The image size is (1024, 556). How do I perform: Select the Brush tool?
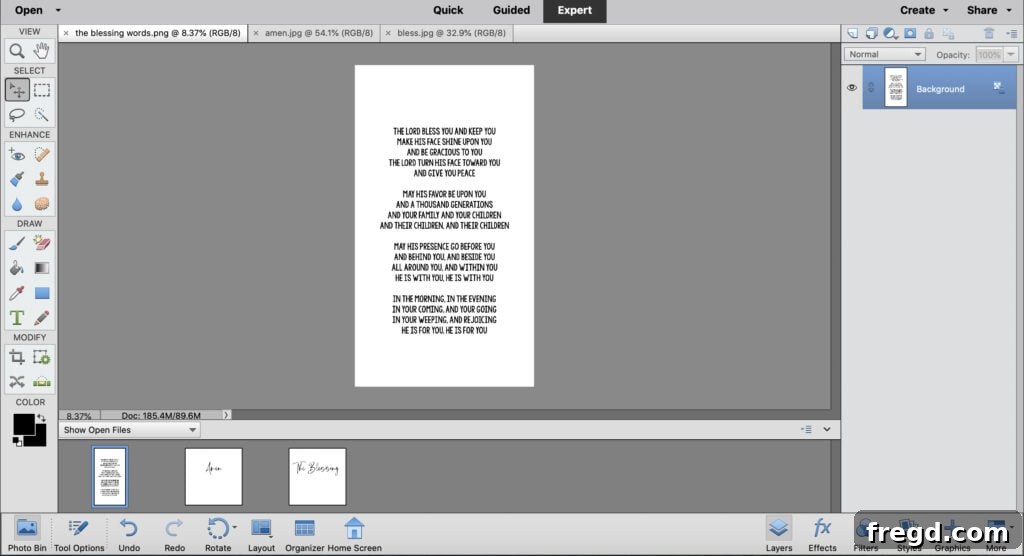click(17, 243)
